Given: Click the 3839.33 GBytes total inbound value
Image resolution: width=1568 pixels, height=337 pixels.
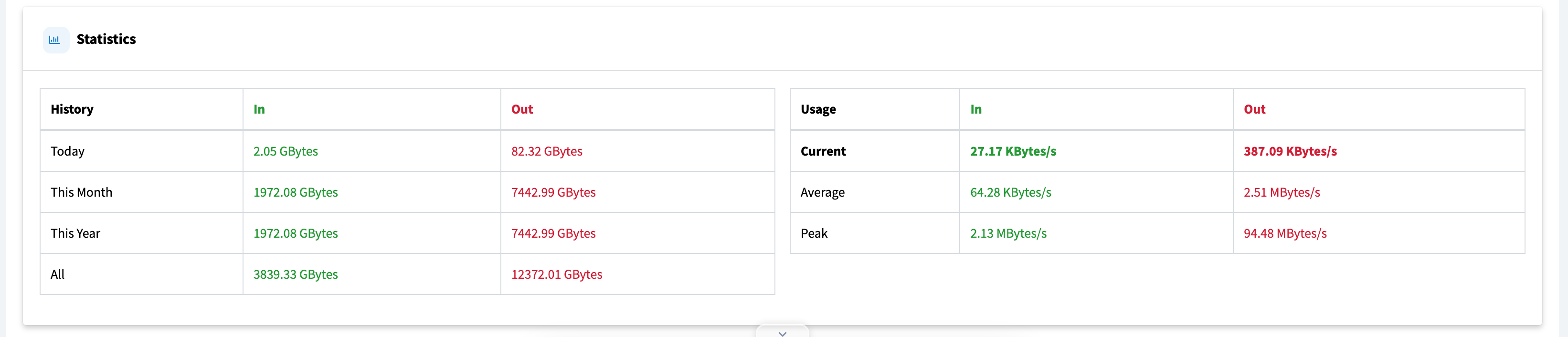Looking at the screenshot, I should click(x=296, y=274).
